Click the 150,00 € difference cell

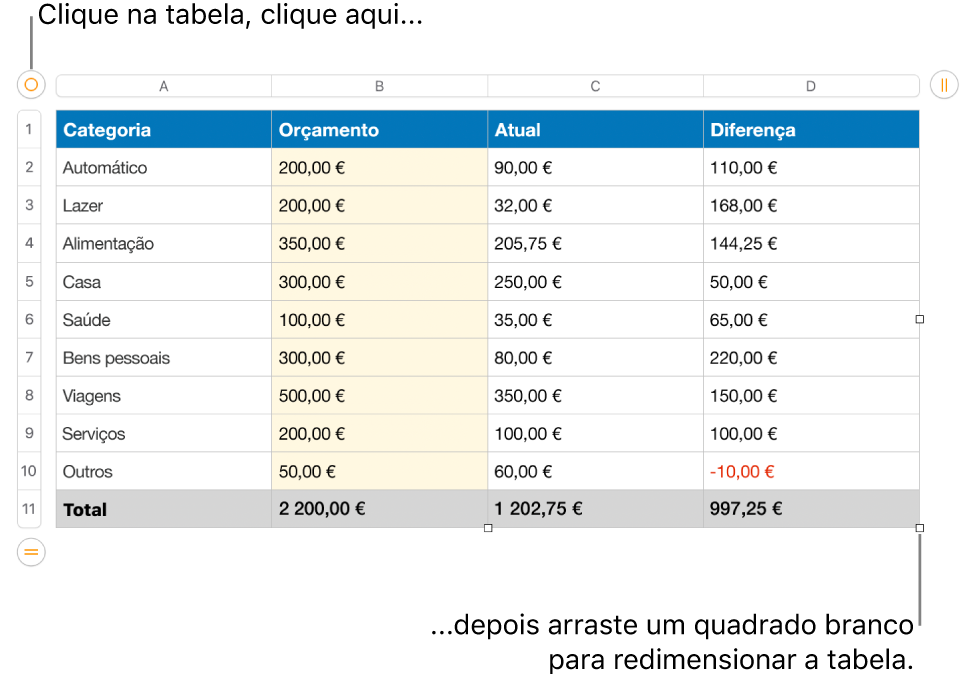tap(811, 395)
